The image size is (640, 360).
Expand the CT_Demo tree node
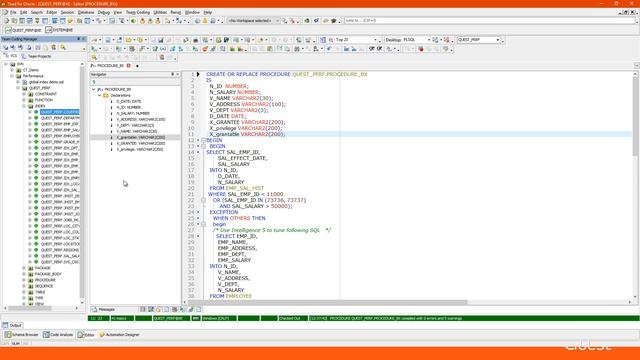12,70
